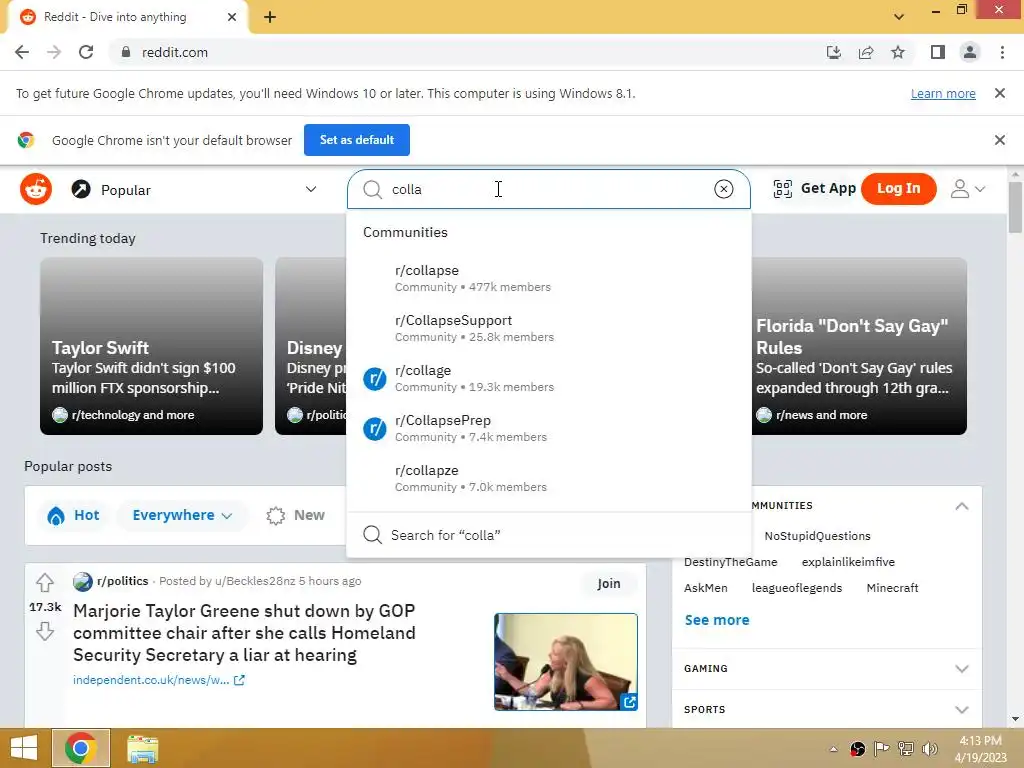Downvote the Marjorie Taylor Greene post
1024x768 pixels.
pyautogui.click(x=44, y=632)
